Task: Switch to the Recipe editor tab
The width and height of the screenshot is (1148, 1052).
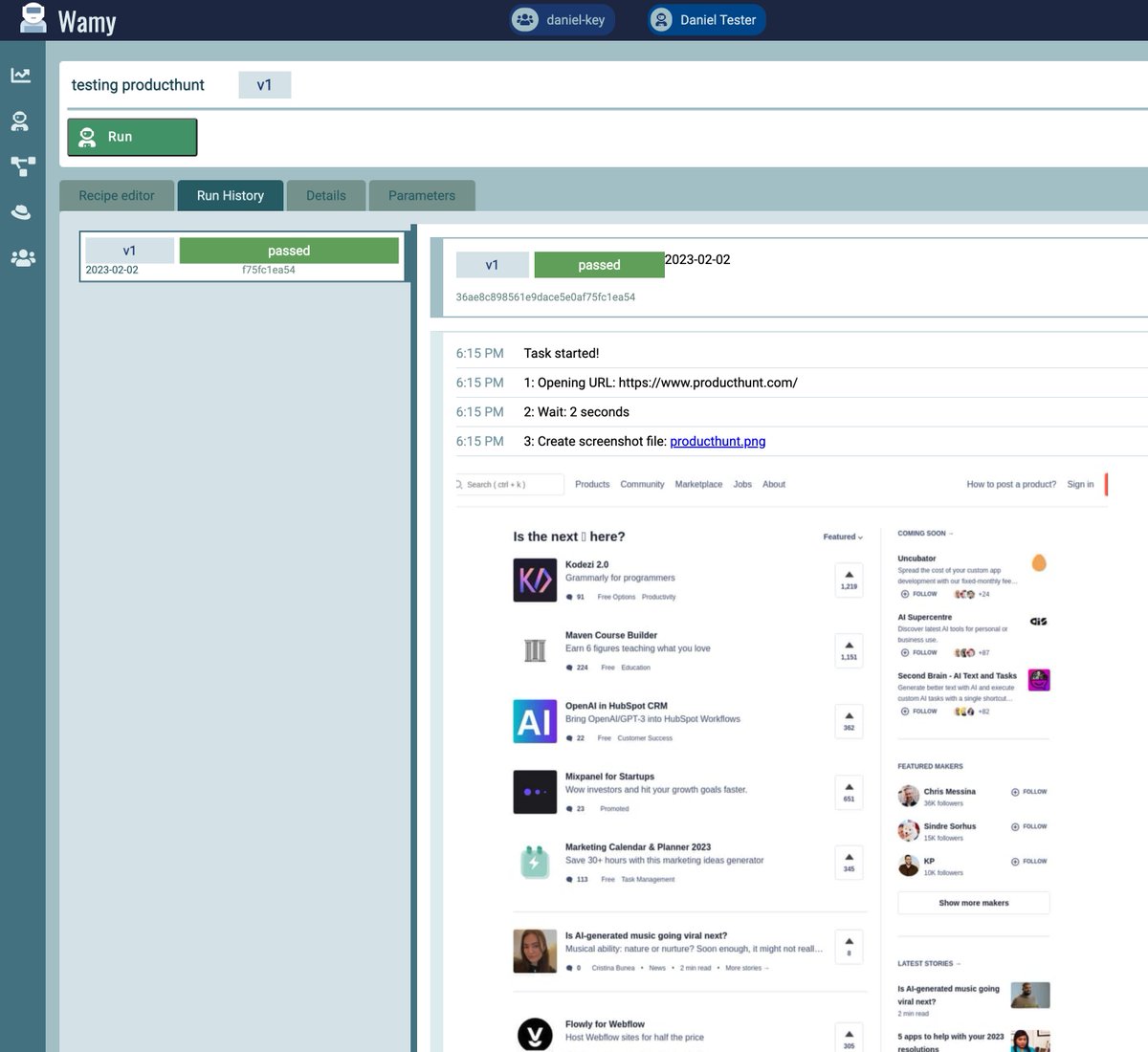Action: click(x=117, y=195)
